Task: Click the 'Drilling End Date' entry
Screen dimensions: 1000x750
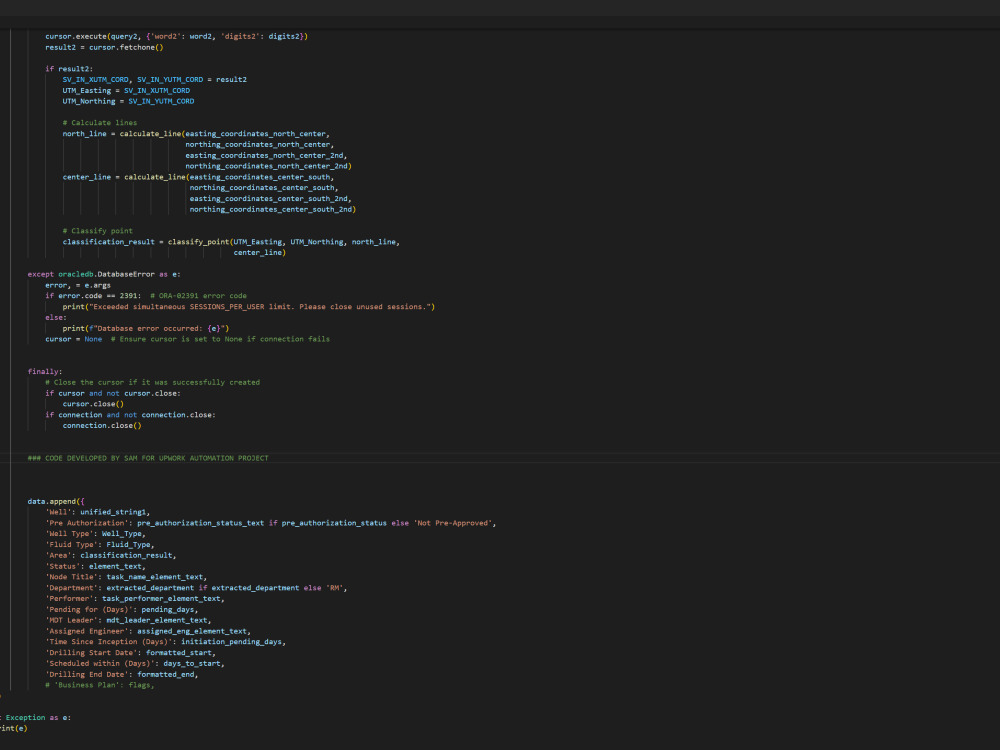Action: pos(122,675)
